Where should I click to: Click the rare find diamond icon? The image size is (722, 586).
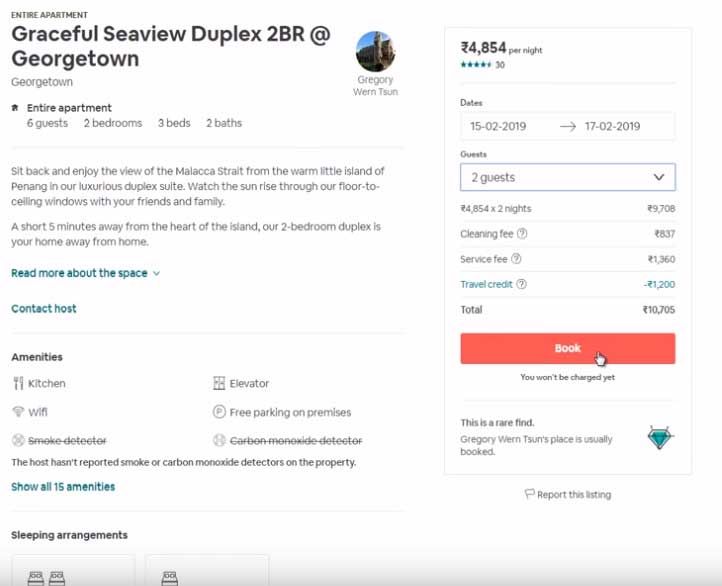[659, 437]
